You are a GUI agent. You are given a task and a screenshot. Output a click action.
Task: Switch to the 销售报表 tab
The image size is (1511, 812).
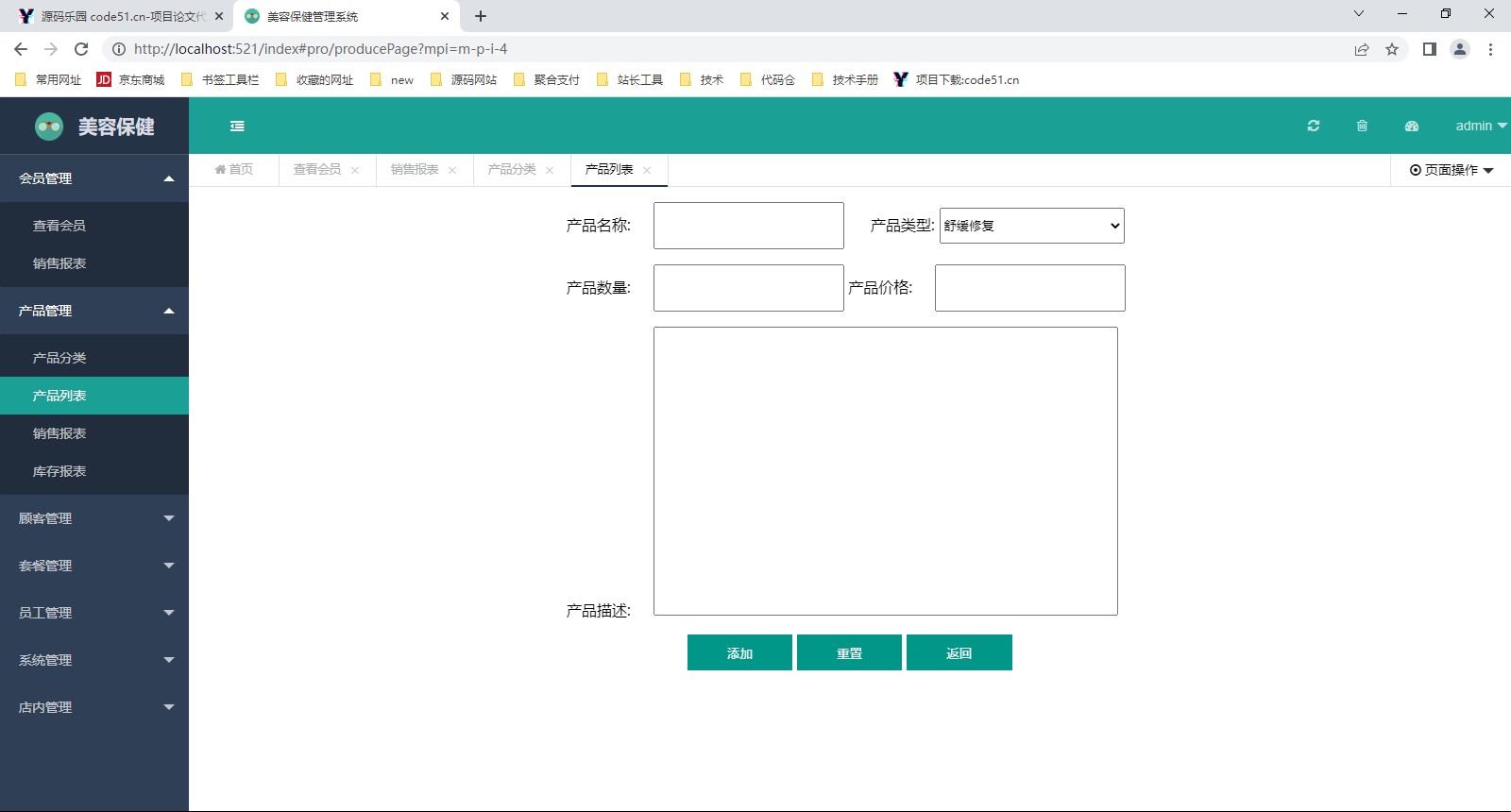pyautogui.click(x=415, y=170)
